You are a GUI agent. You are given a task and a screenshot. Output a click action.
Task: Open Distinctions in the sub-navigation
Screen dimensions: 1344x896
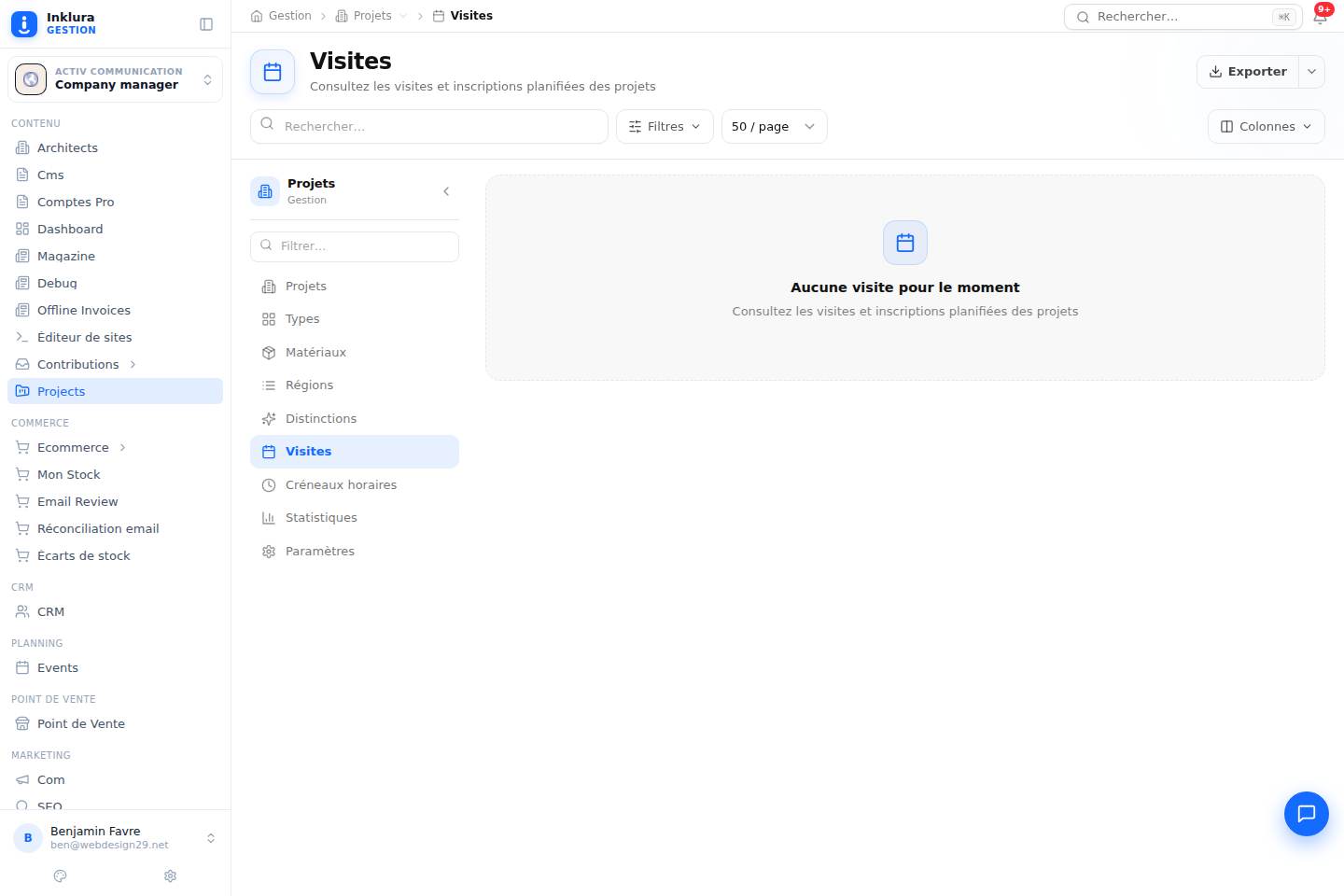pos(355,419)
